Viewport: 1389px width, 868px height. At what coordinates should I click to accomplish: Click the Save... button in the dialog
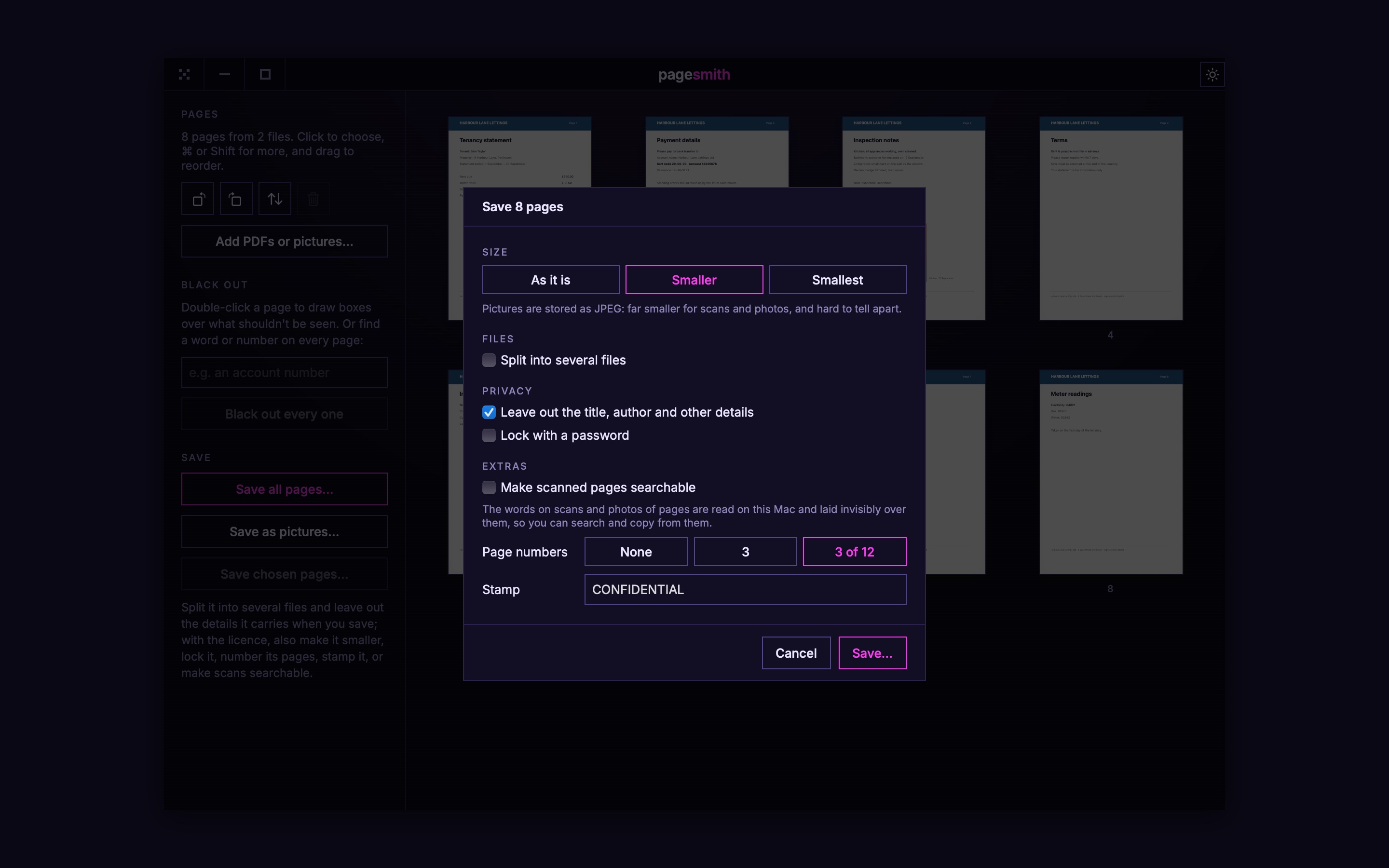click(872, 653)
